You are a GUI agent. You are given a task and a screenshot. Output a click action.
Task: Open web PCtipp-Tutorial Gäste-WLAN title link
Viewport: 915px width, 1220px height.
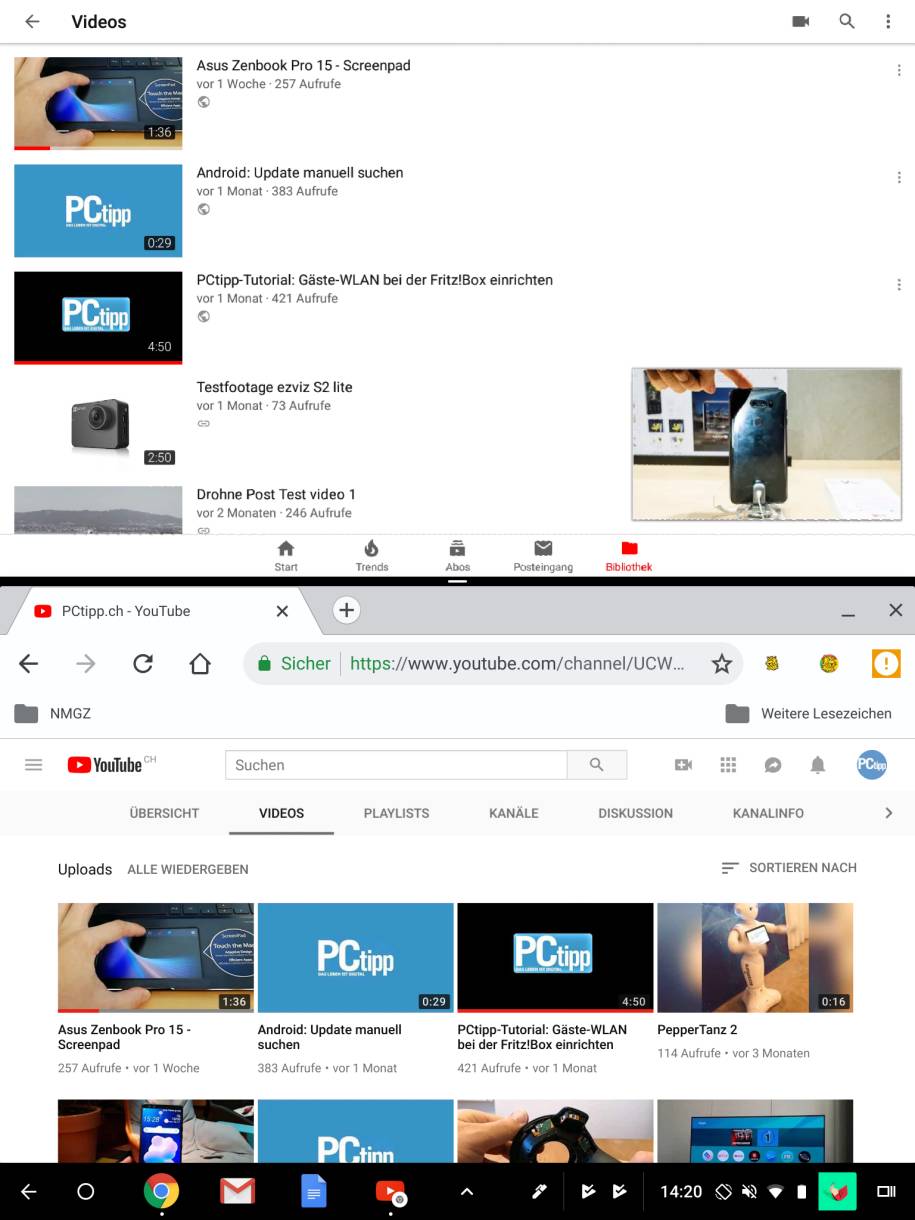tap(542, 1037)
